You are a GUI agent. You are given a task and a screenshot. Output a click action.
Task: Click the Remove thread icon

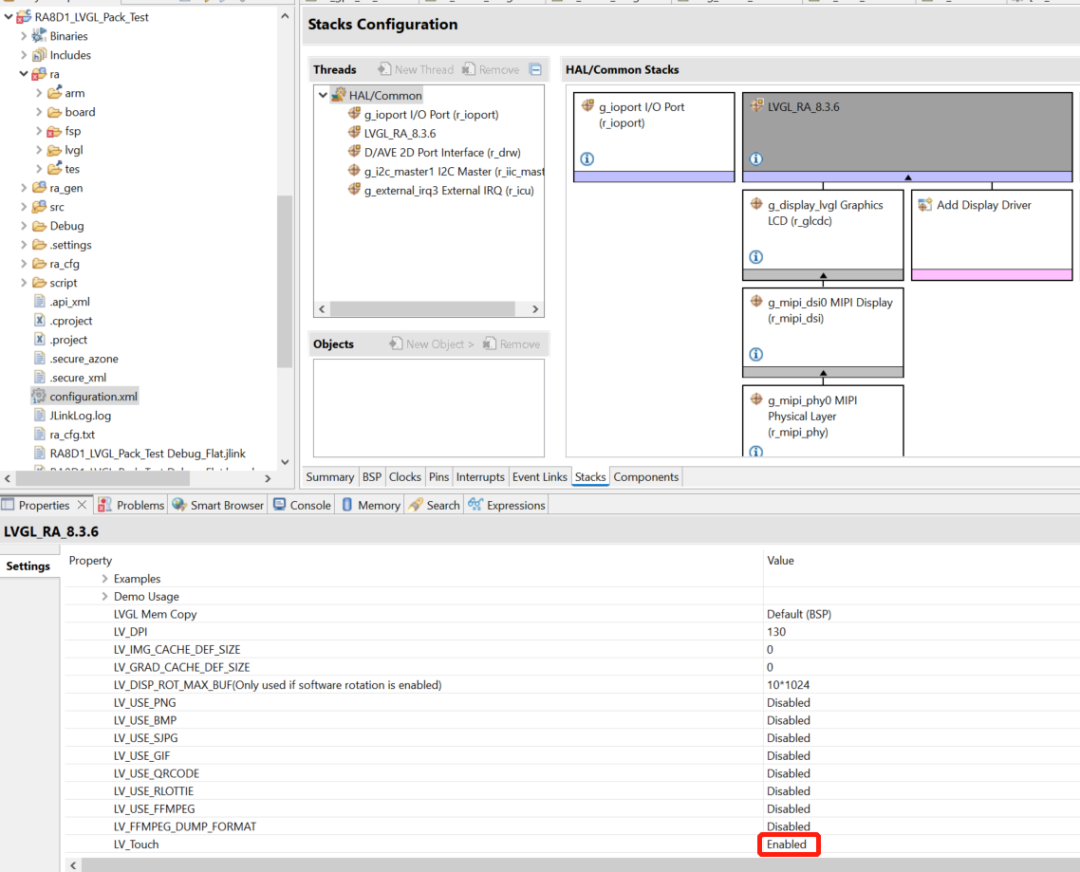click(468, 69)
